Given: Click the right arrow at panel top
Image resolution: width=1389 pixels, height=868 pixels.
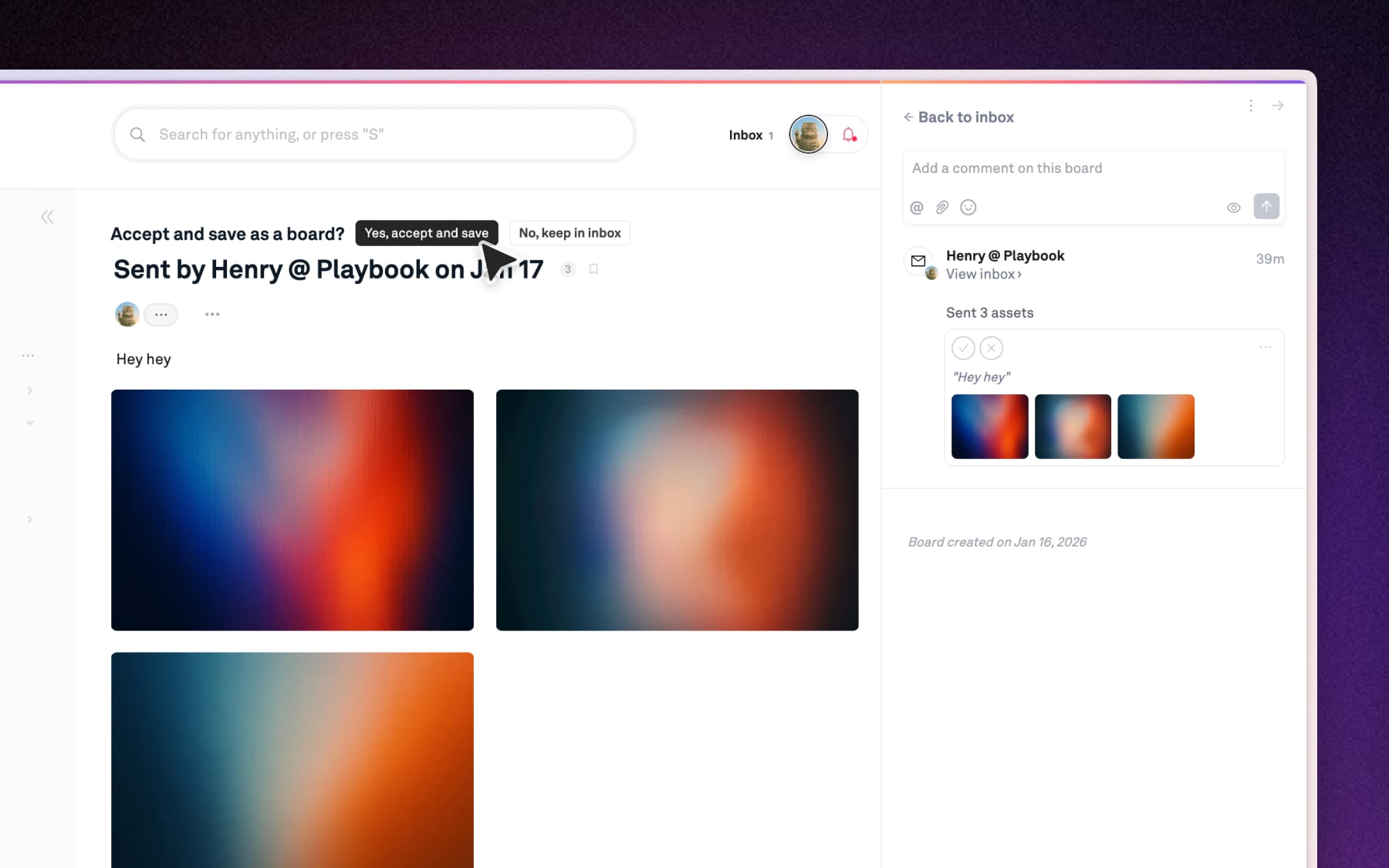Looking at the screenshot, I should pyautogui.click(x=1278, y=106).
